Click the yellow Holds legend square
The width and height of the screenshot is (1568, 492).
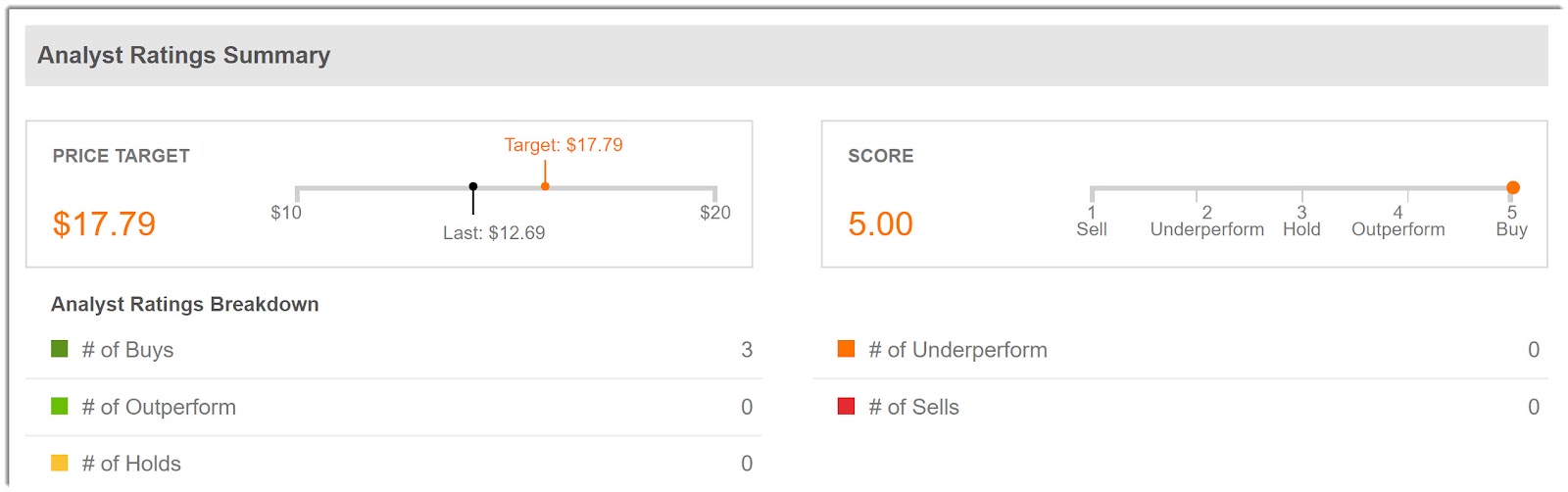coord(60,463)
